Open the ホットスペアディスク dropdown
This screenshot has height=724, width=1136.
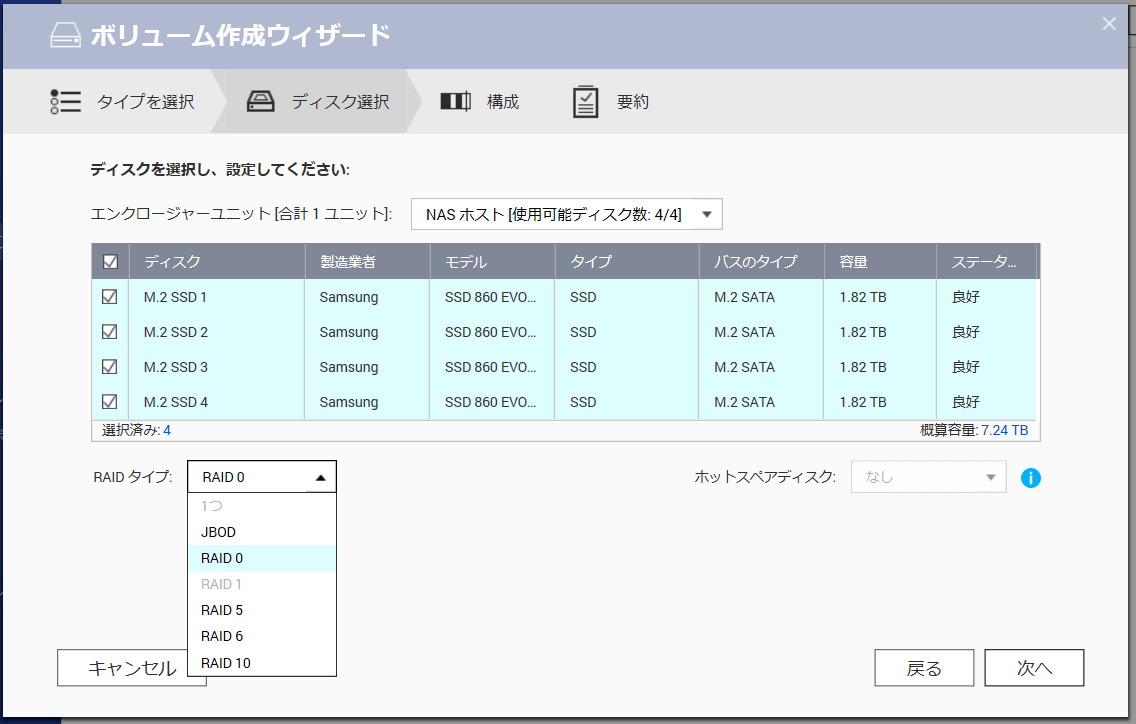[x=928, y=477]
